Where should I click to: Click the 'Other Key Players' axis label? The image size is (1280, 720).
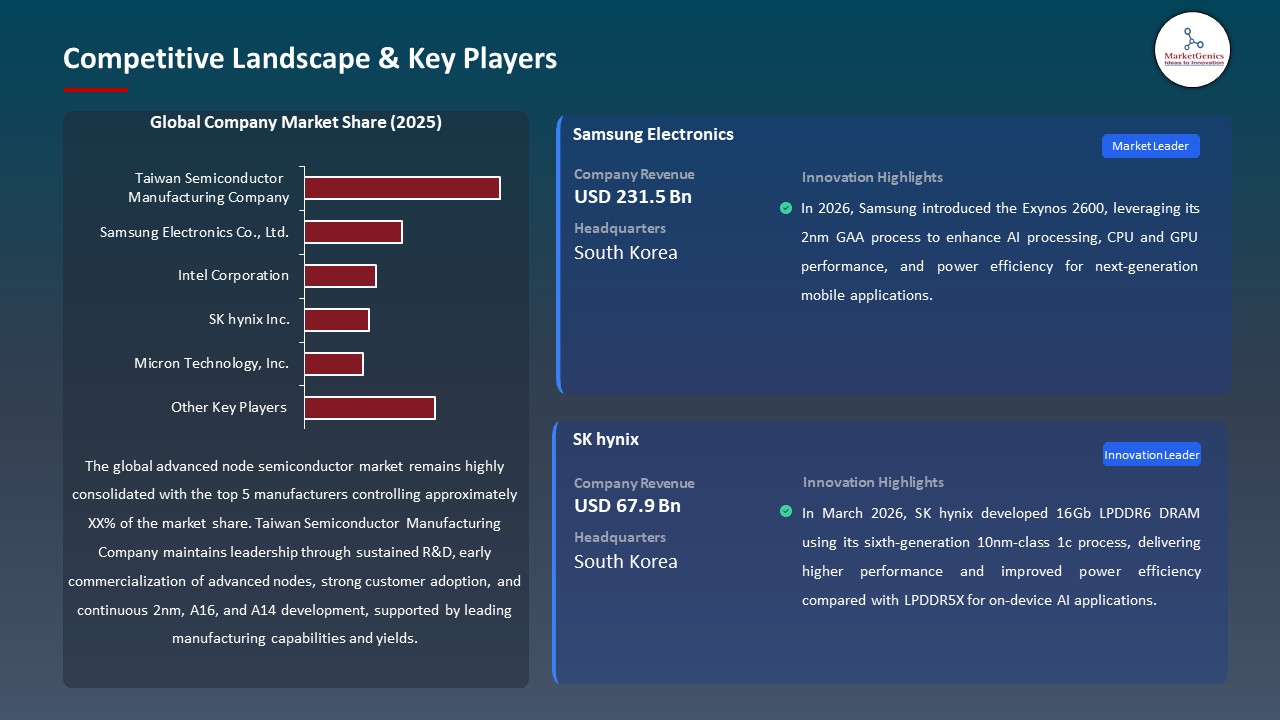[229, 407]
